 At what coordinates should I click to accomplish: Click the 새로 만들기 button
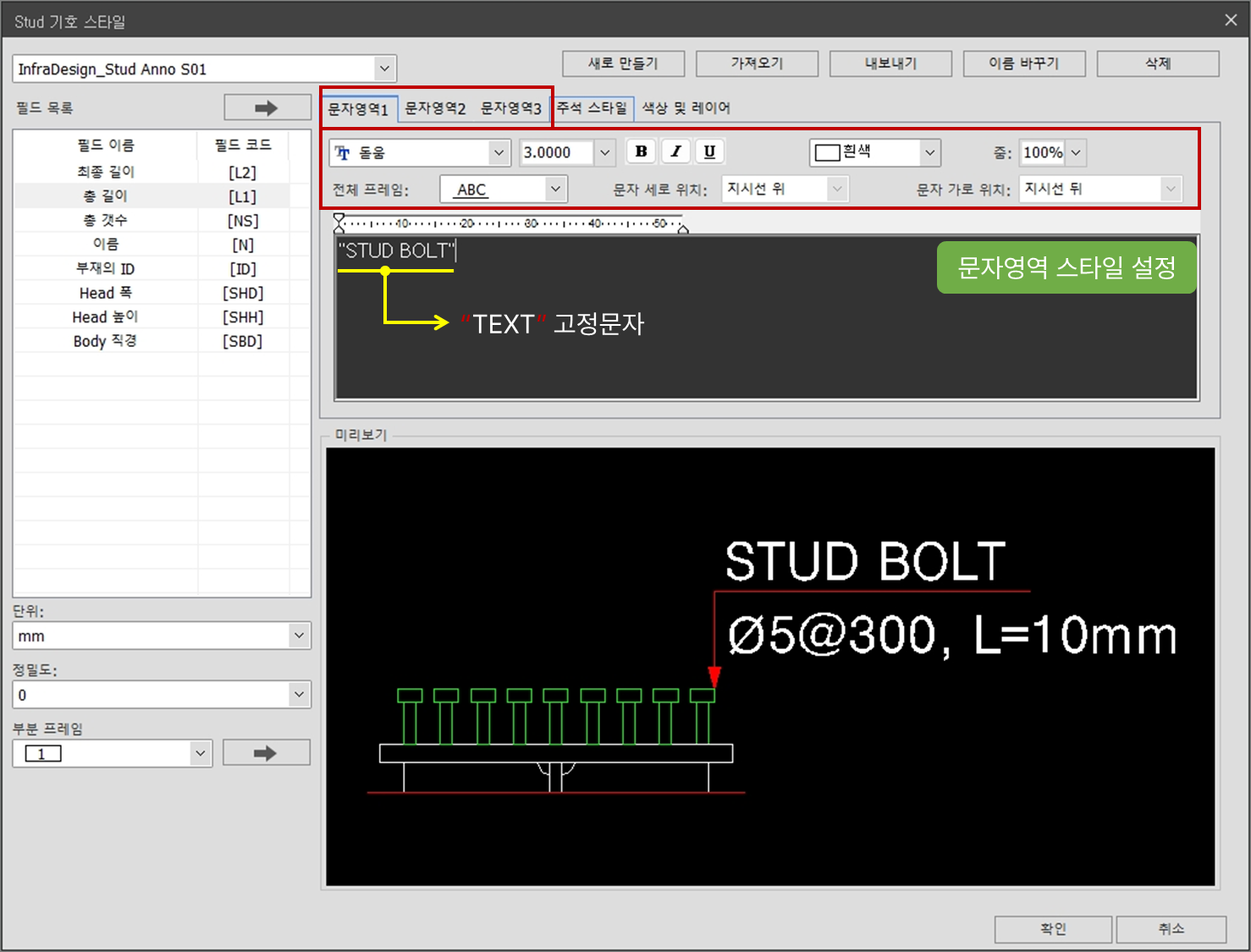(x=623, y=63)
